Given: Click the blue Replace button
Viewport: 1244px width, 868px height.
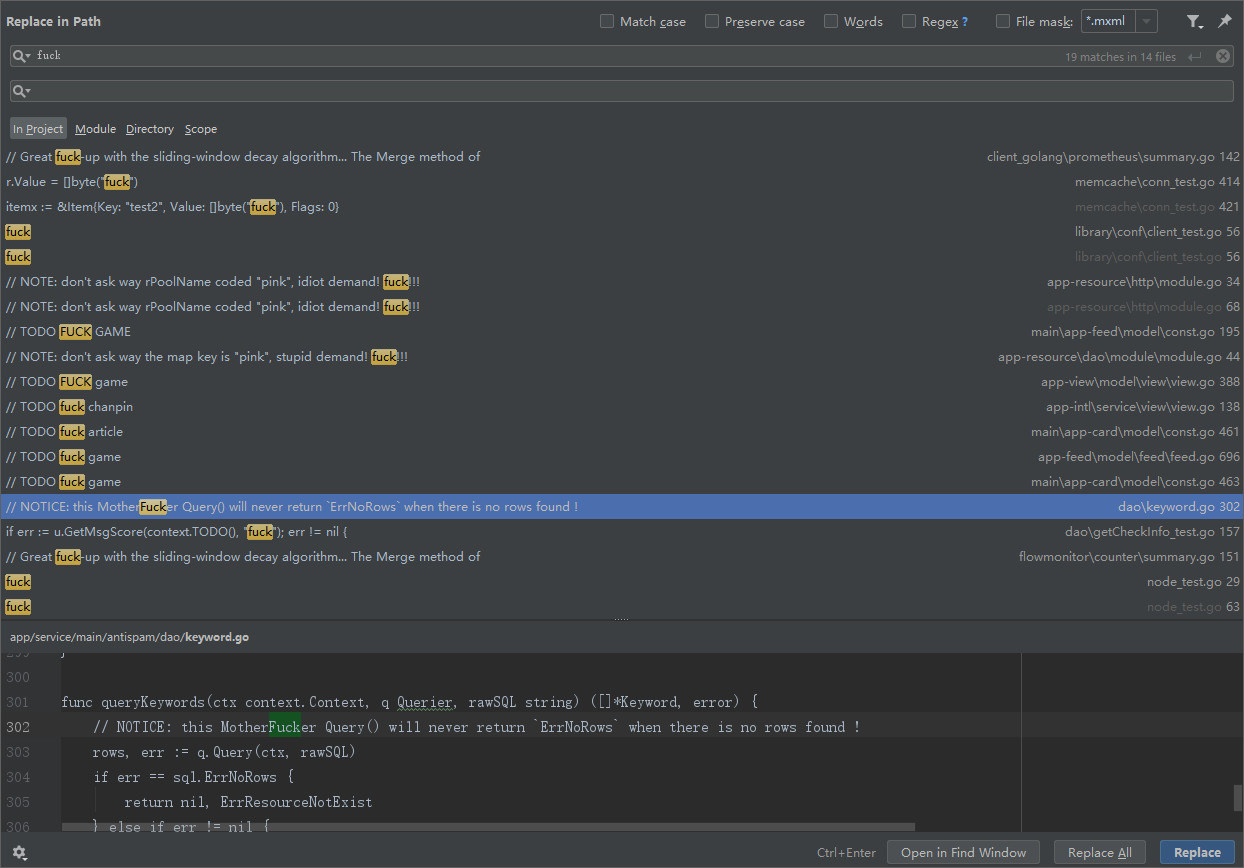Looking at the screenshot, I should coord(1197,853).
